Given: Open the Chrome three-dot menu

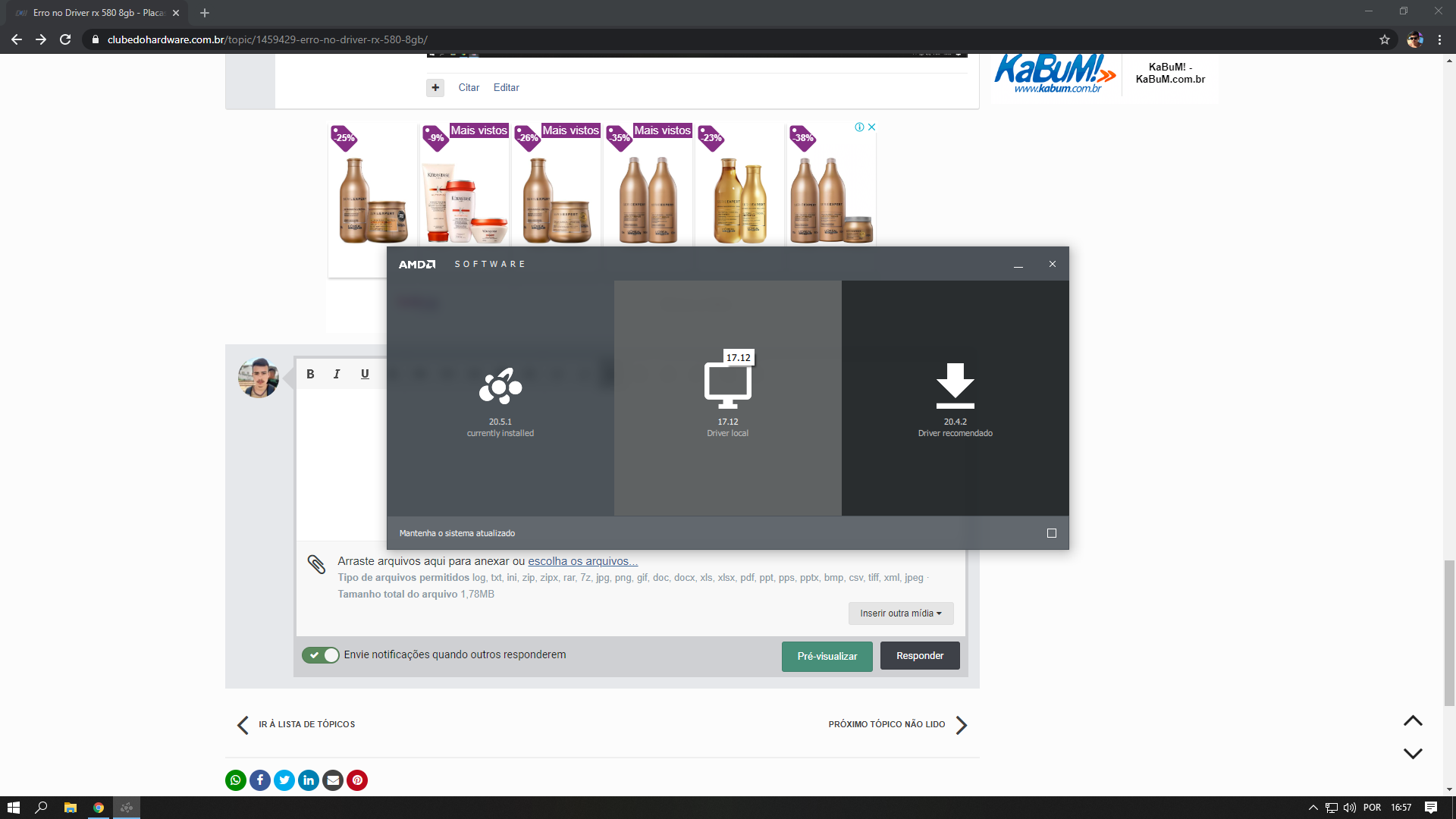Looking at the screenshot, I should [x=1439, y=39].
